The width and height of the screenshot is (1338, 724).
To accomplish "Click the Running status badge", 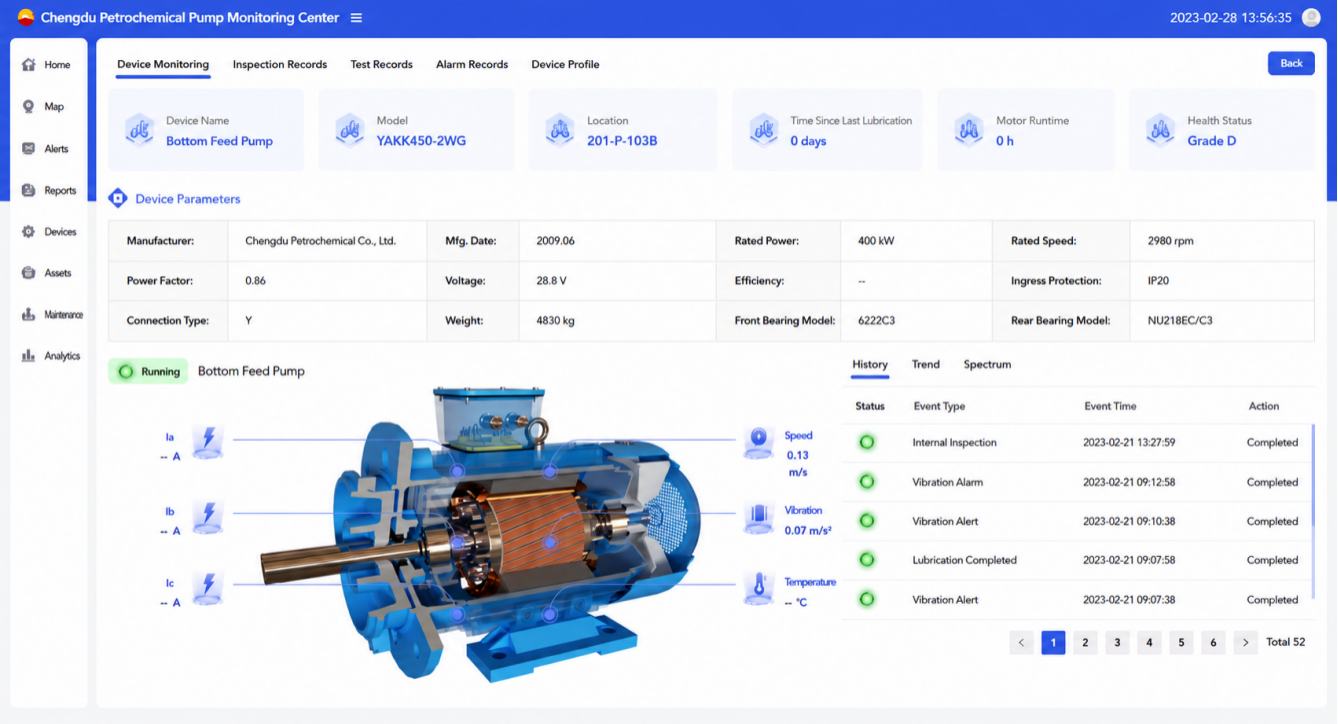I will click(x=148, y=371).
